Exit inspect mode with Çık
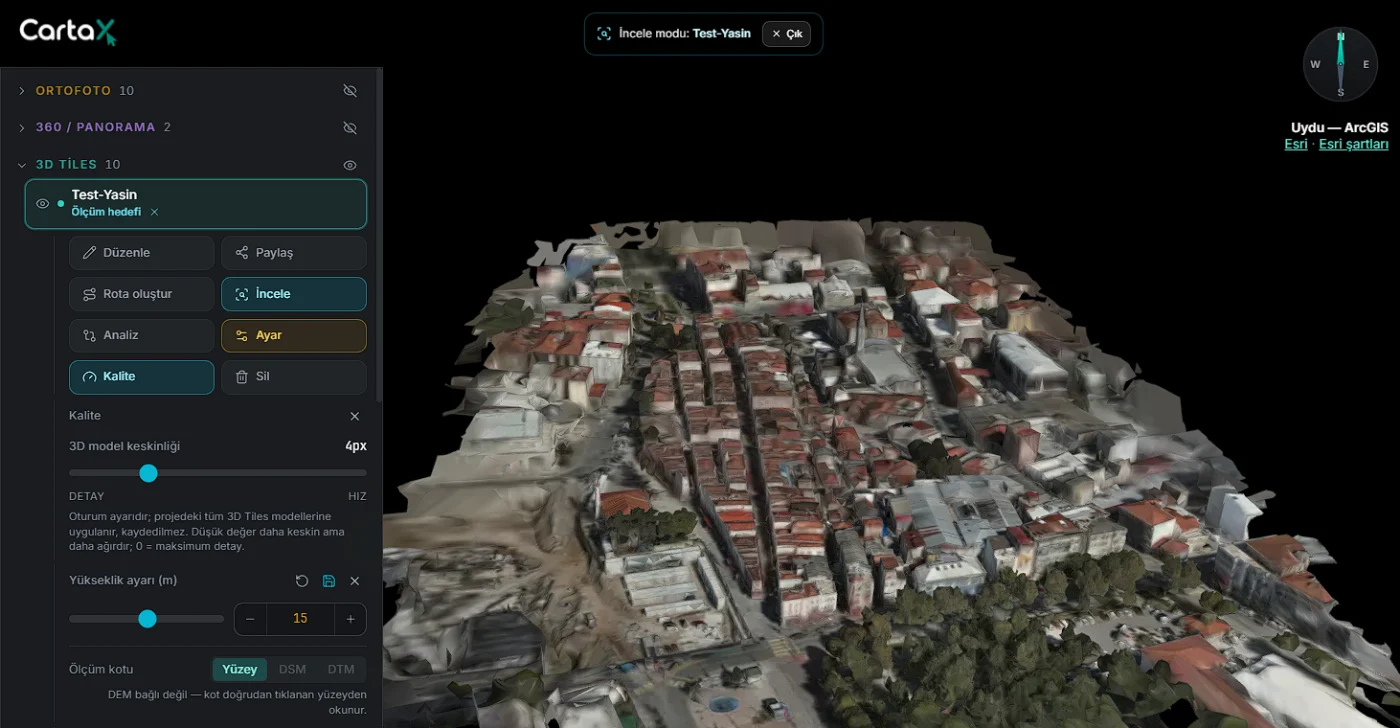The width and height of the screenshot is (1400, 728). [x=786, y=34]
